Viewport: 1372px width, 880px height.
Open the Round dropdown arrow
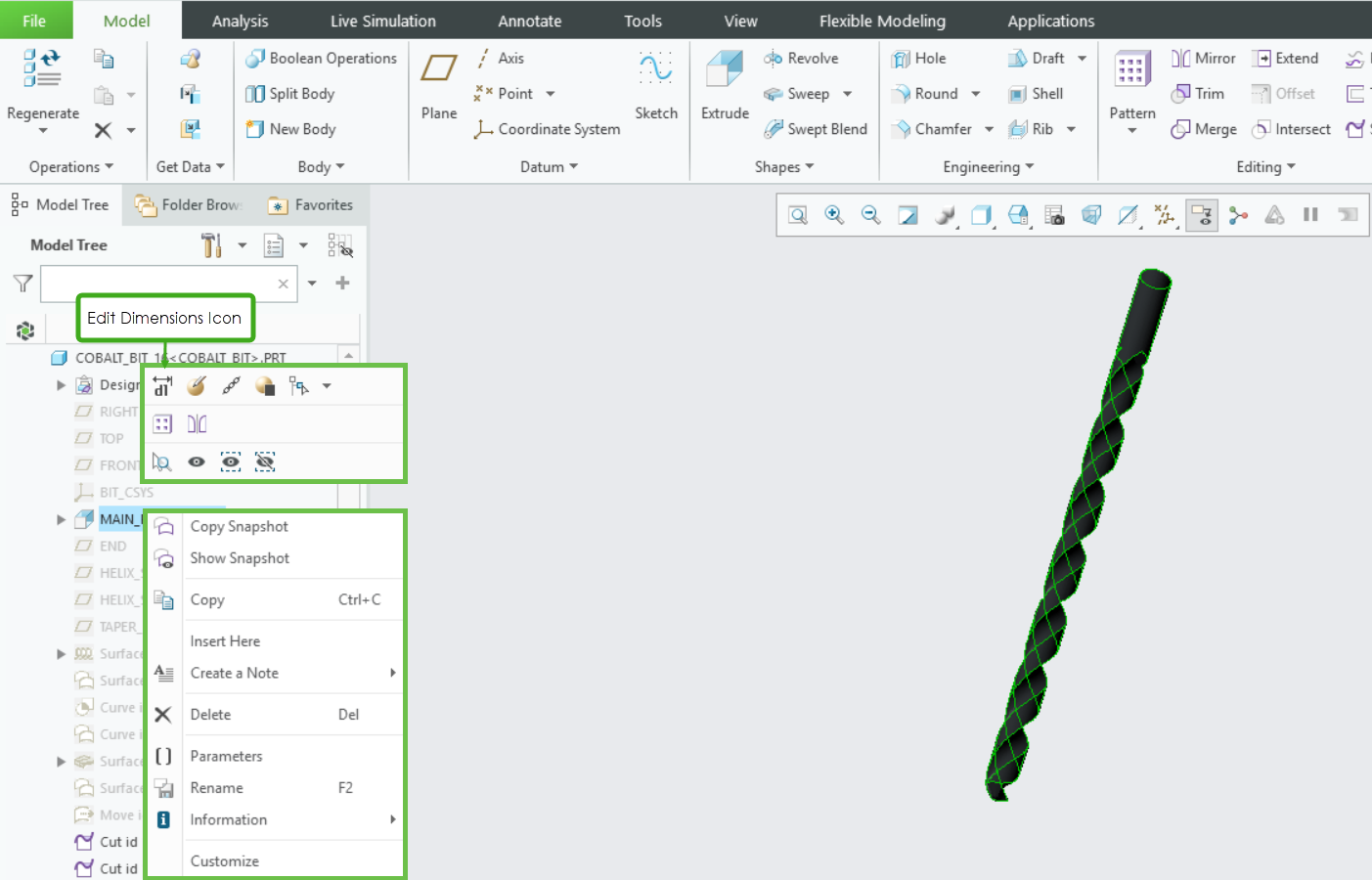click(975, 94)
